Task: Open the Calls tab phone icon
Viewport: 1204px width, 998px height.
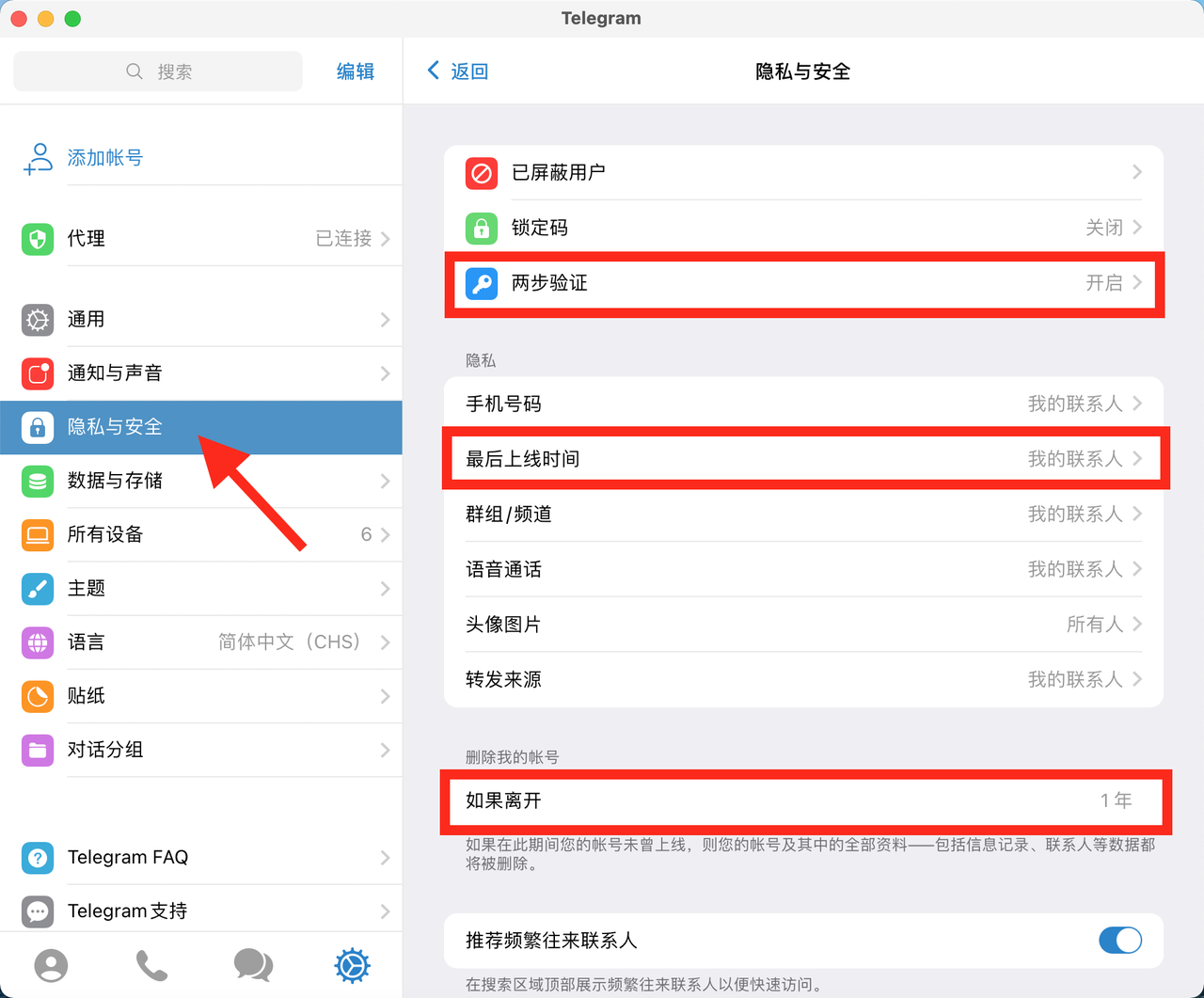Action: pyautogui.click(x=151, y=965)
